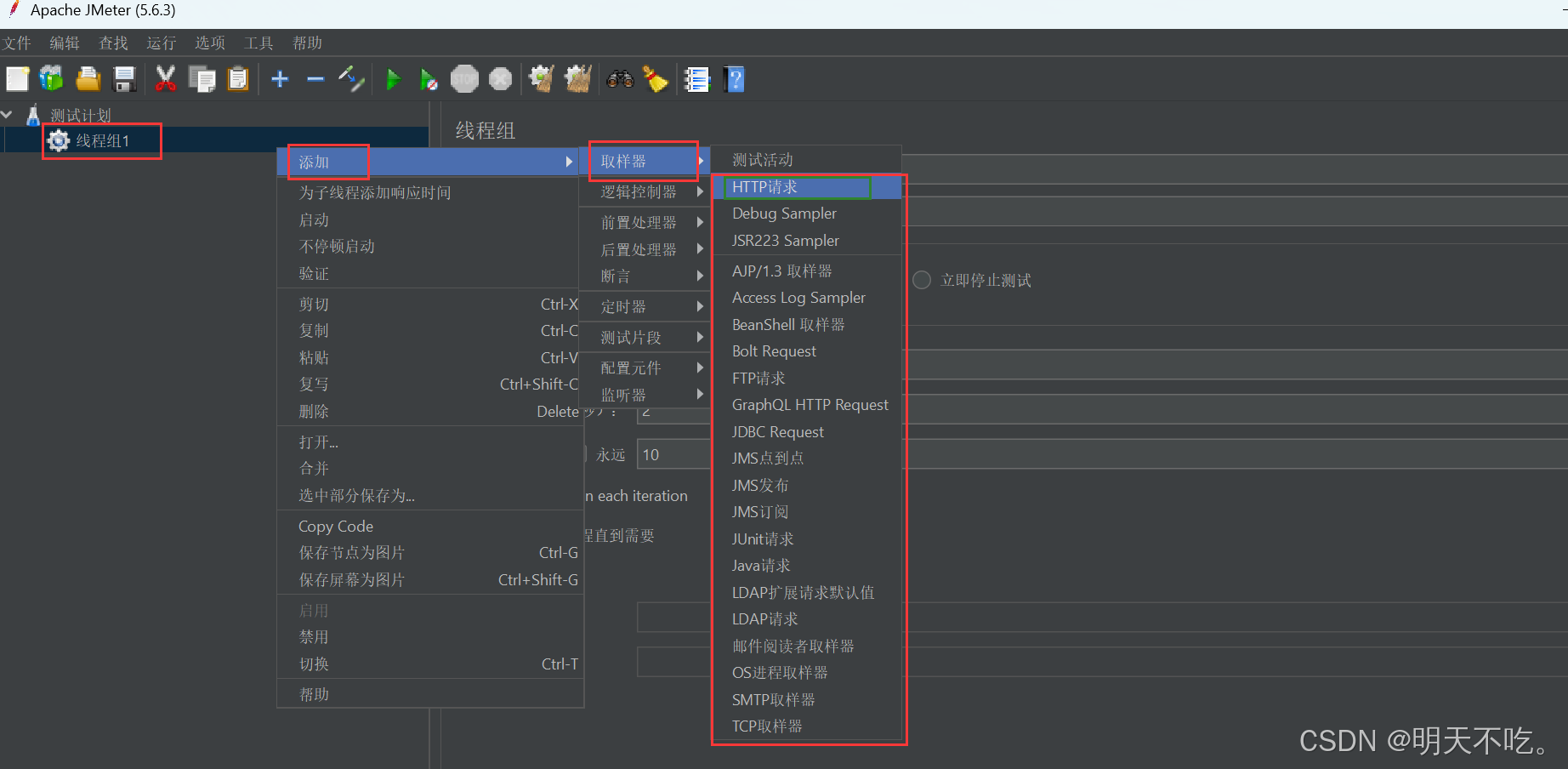Expand the 逻辑控制器 submenu
The width and height of the screenshot is (1568, 769).
(x=645, y=191)
